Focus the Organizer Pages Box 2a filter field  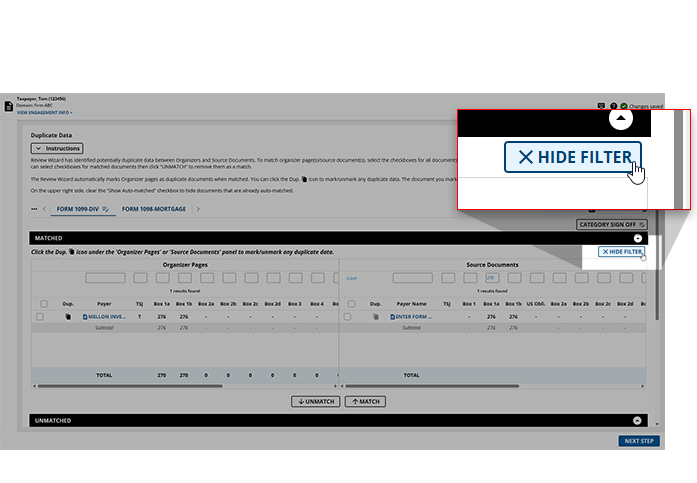click(x=207, y=278)
